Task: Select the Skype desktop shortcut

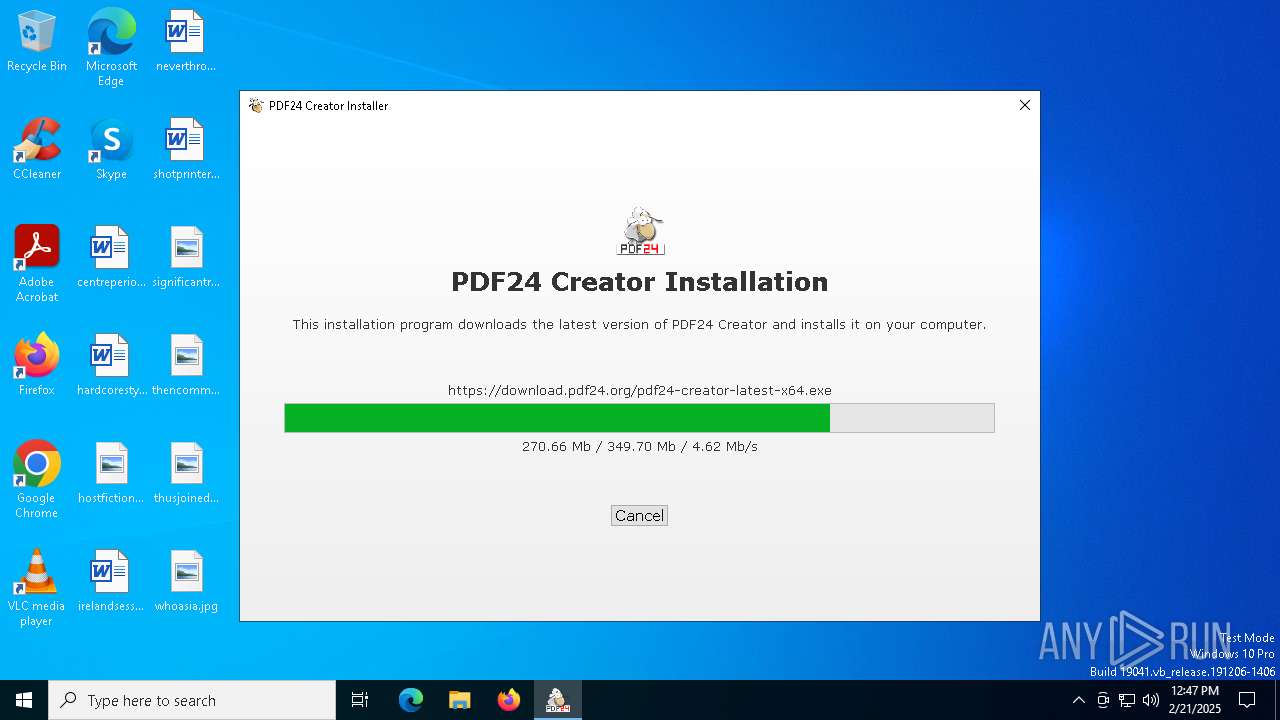Action: tap(111, 150)
